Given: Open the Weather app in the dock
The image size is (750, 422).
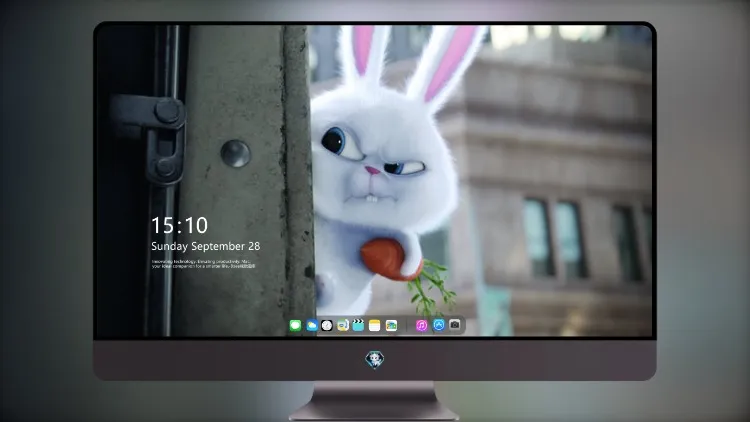Looking at the screenshot, I should pos(311,326).
